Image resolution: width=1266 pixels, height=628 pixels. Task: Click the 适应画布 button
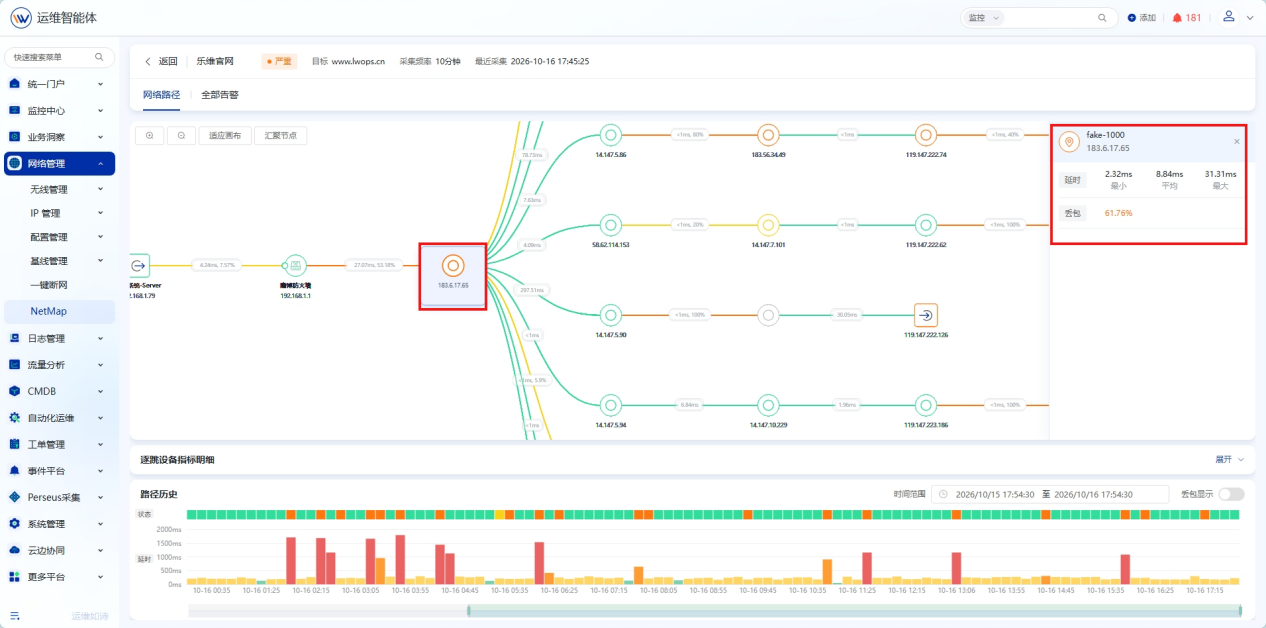225,135
